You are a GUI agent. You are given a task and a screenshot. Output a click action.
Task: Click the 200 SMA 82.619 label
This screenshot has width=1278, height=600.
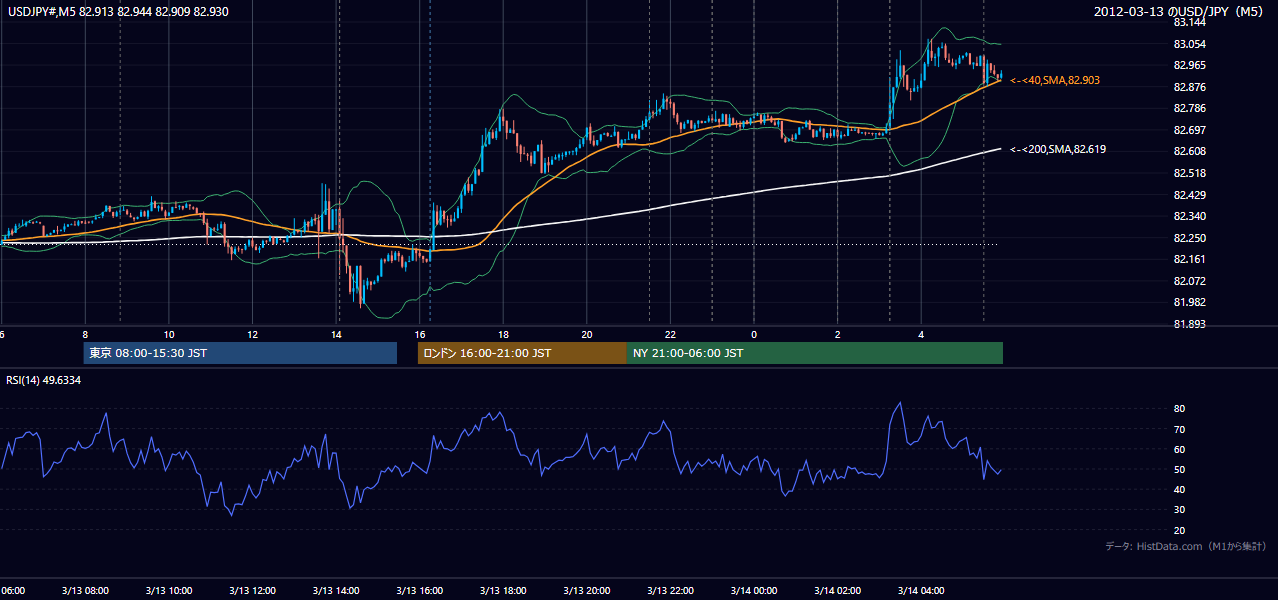1058,149
